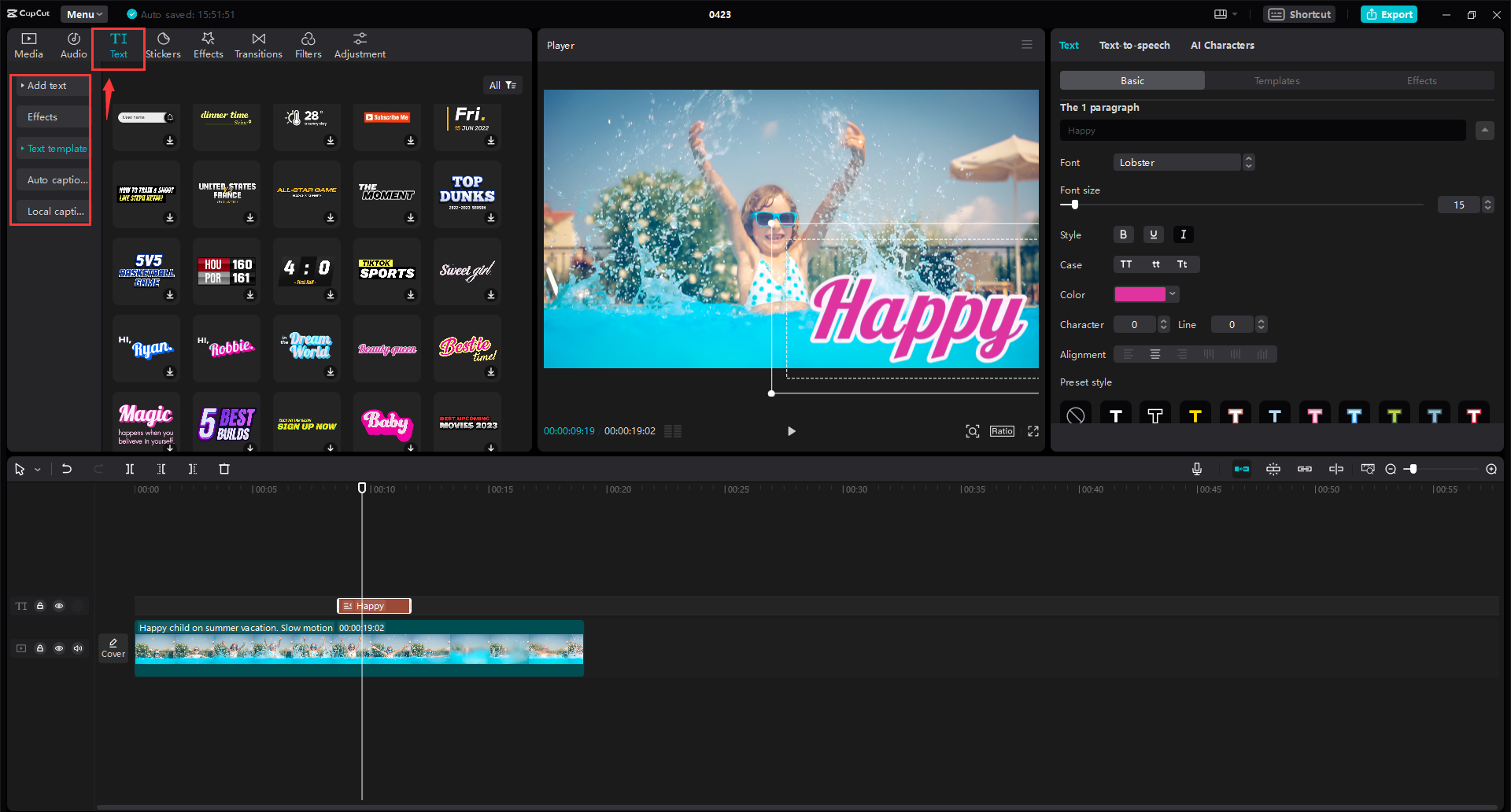Select the Happy text clip on timeline

(x=374, y=606)
